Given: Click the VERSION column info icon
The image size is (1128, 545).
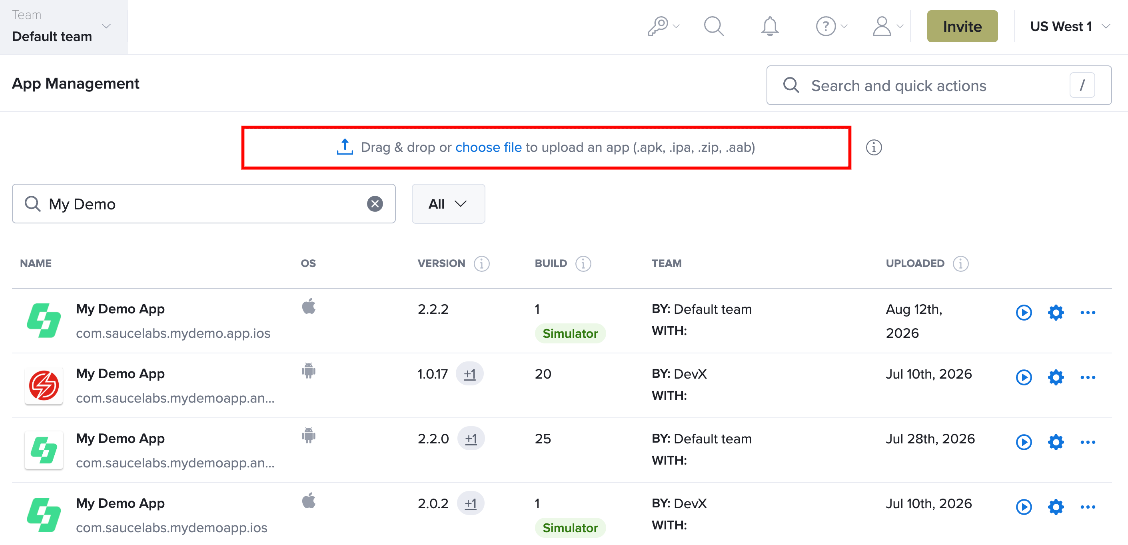Looking at the screenshot, I should pos(482,264).
